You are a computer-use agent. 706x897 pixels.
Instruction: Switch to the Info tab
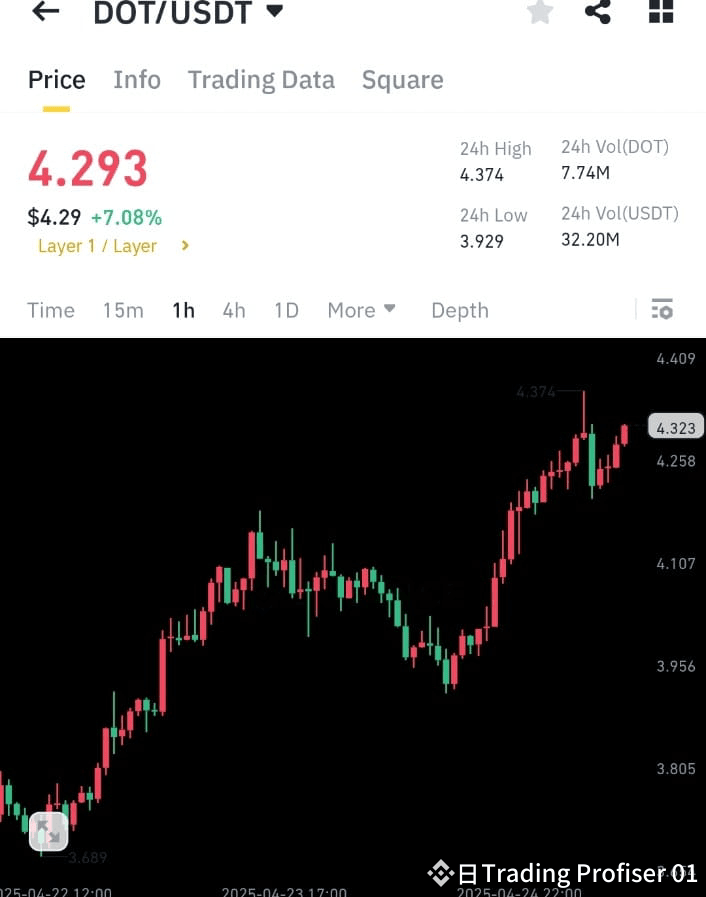tap(137, 79)
